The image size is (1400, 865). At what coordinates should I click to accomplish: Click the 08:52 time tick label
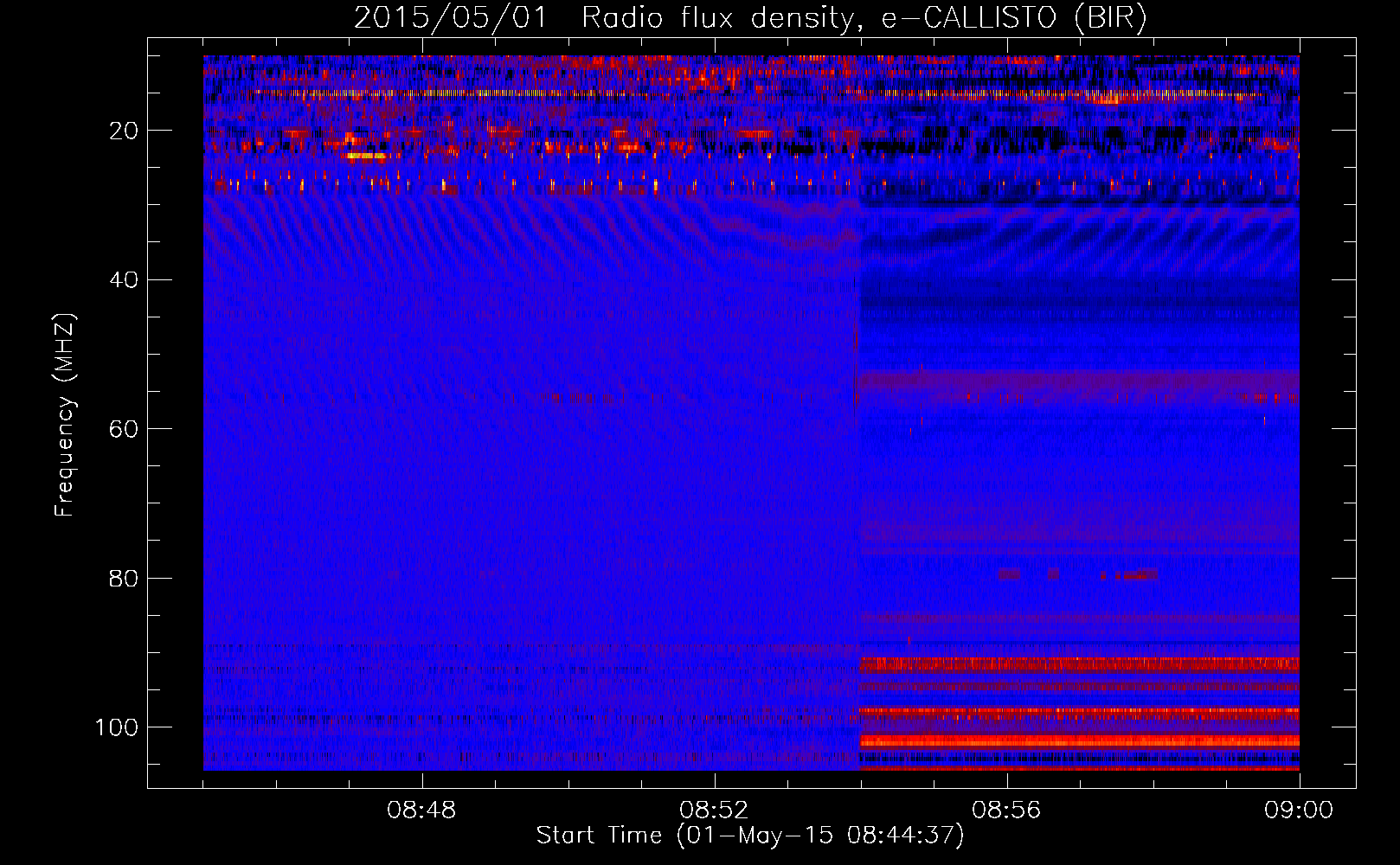[714, 811]
